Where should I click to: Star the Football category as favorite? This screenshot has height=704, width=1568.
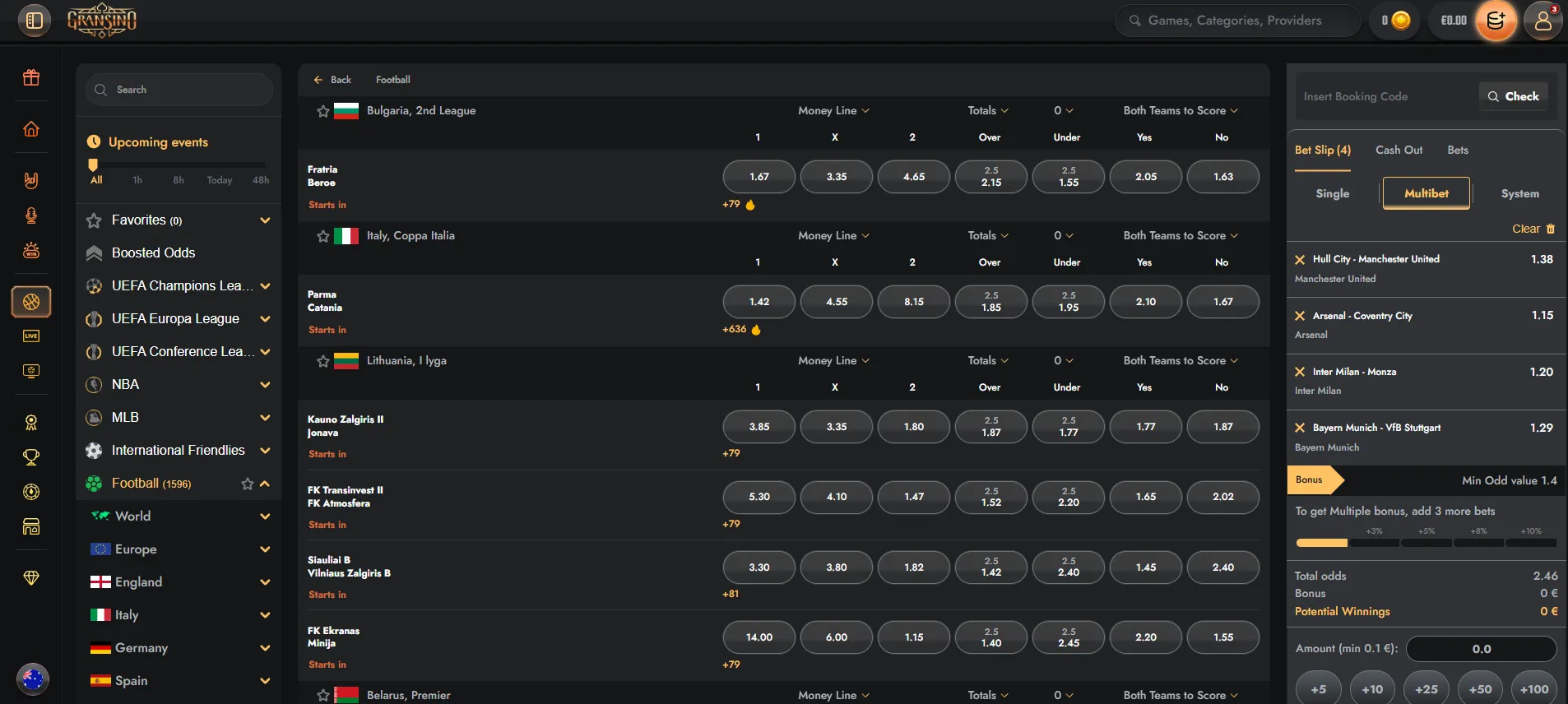click(x=247, y=484)
